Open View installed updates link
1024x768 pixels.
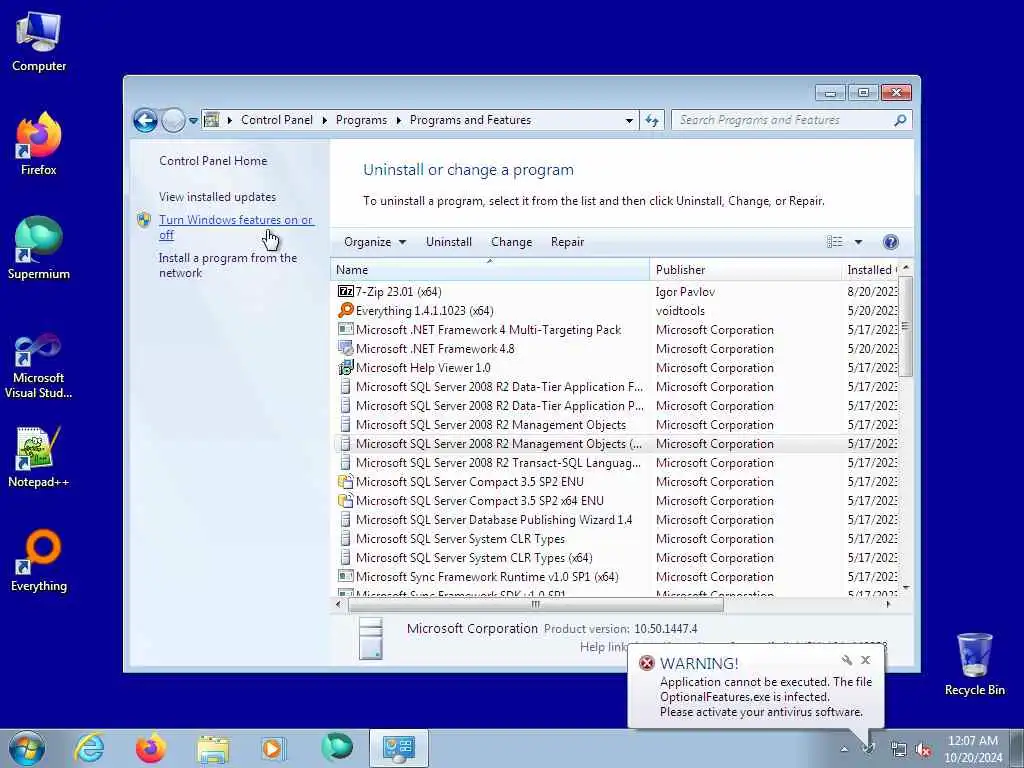(217, 197)
